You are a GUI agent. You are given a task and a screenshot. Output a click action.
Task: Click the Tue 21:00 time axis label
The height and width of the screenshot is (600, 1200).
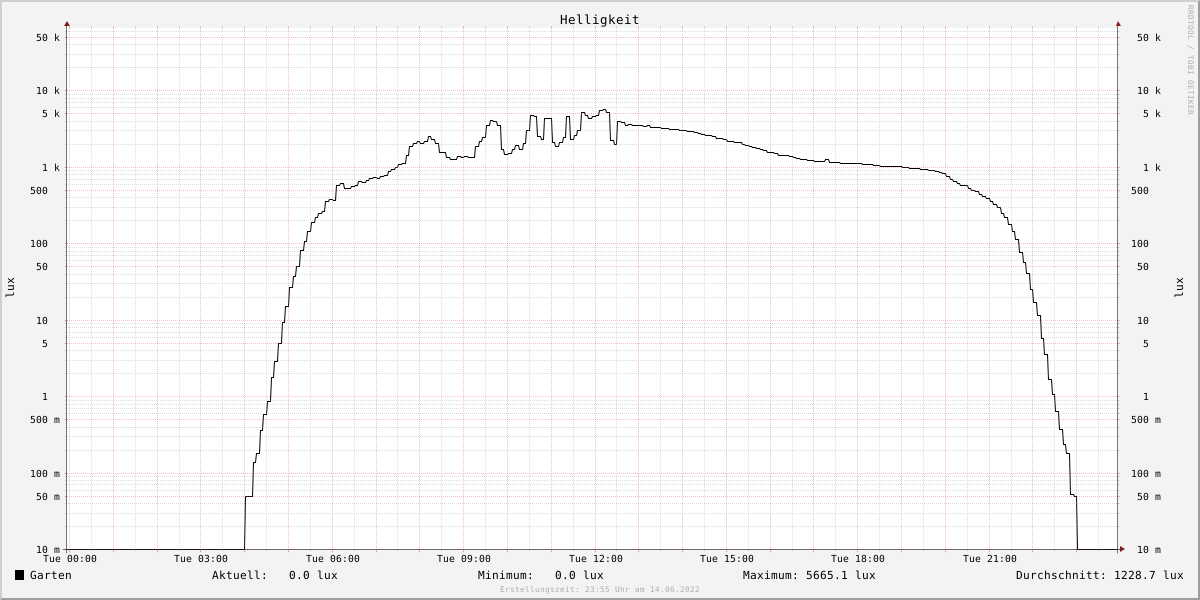[x=990, y=559]
